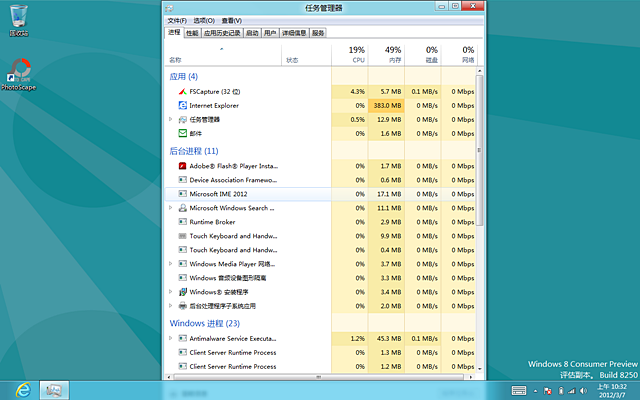The height and width of the screenshot is (400, 640).
Task: Click the Runtime Broker process icon
Action: click(x=182, y=222)
